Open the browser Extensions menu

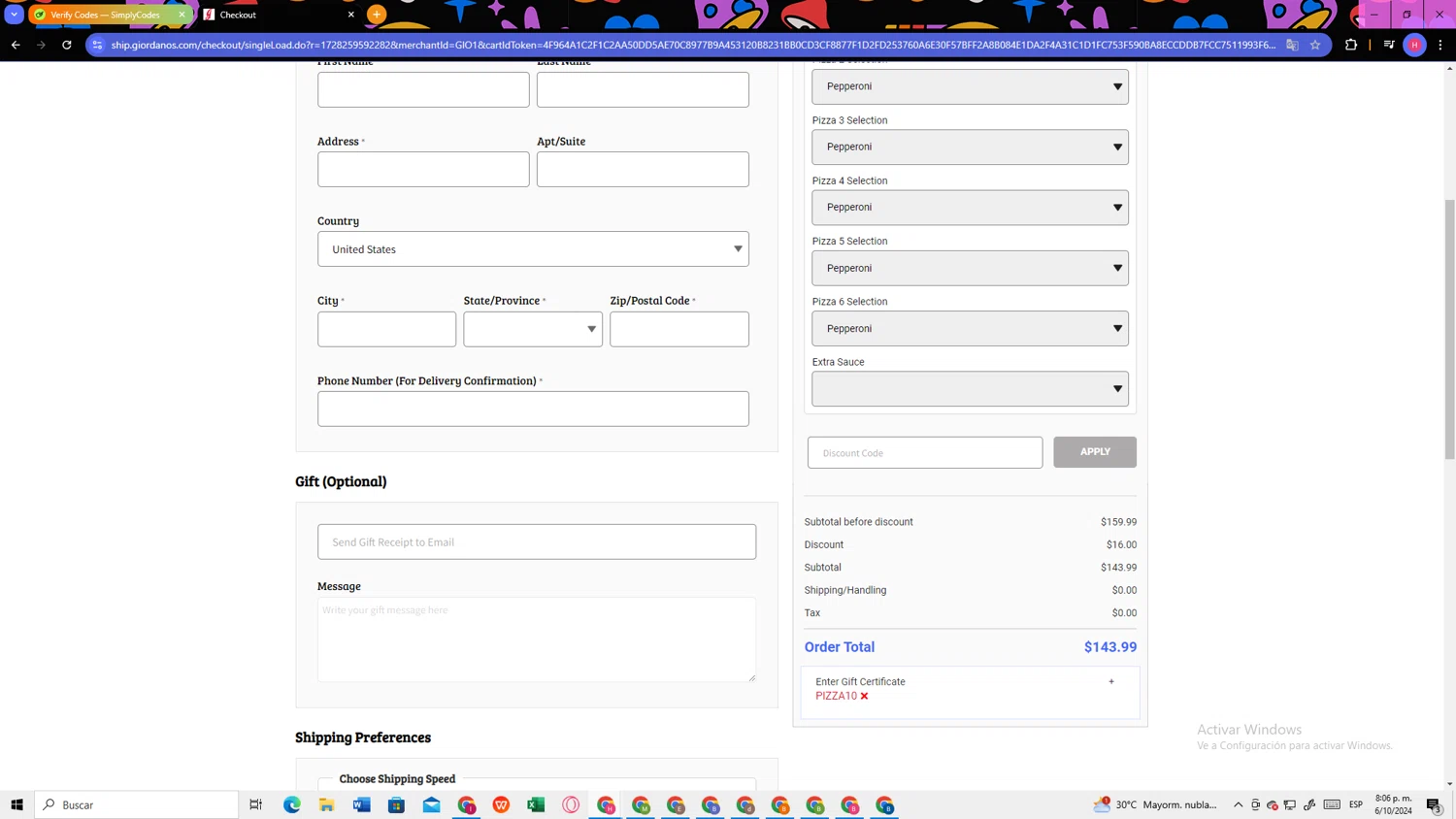(x=1351, y=45)
